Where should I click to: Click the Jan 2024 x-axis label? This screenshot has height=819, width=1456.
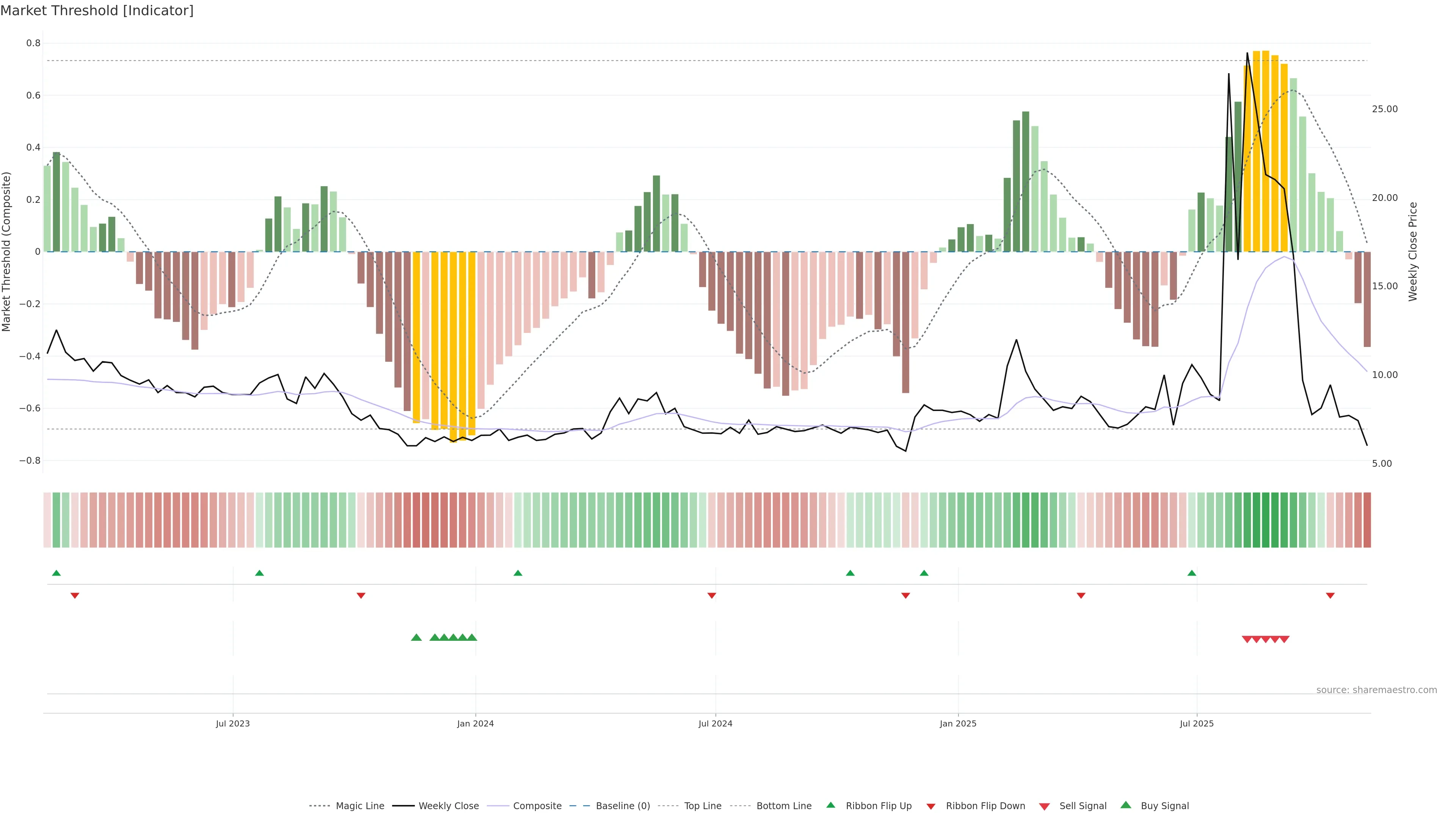(x=475, y=723)
